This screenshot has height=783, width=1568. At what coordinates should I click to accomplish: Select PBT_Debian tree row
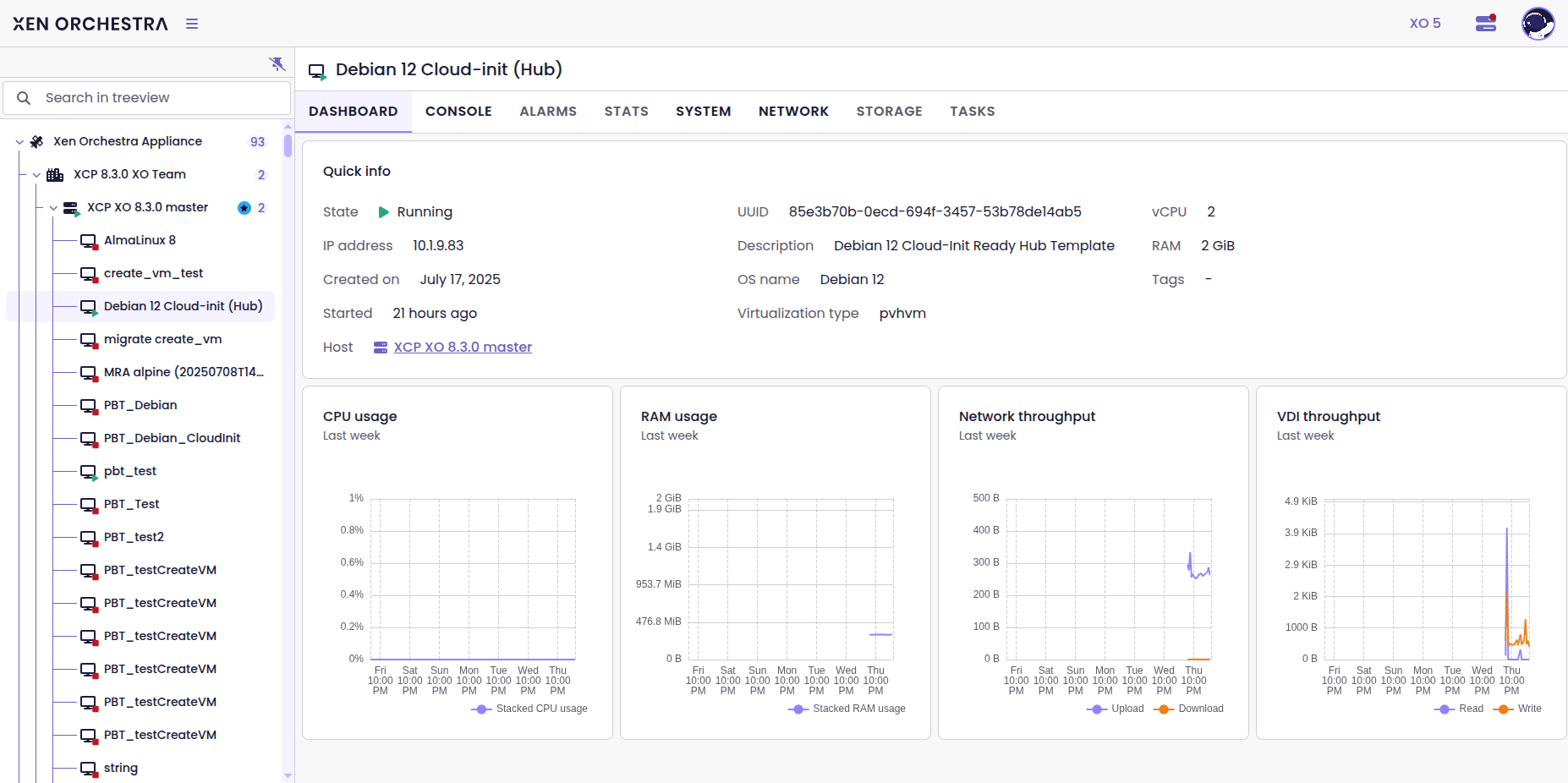tap(140, 405)
